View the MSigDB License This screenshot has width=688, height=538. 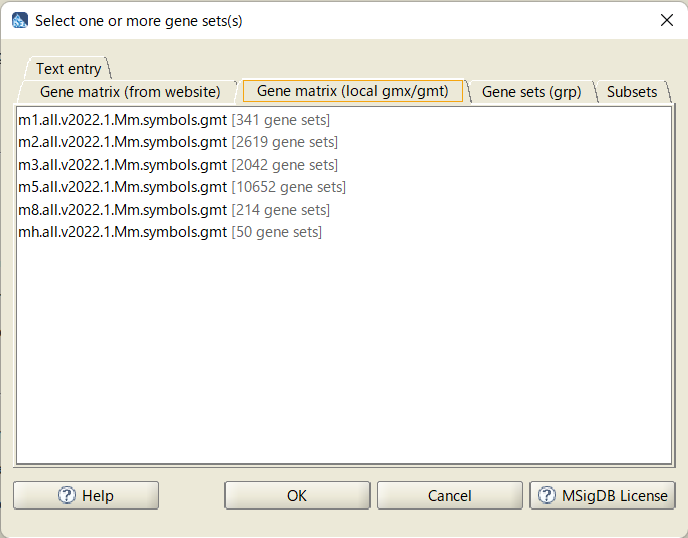coord(602,495)
